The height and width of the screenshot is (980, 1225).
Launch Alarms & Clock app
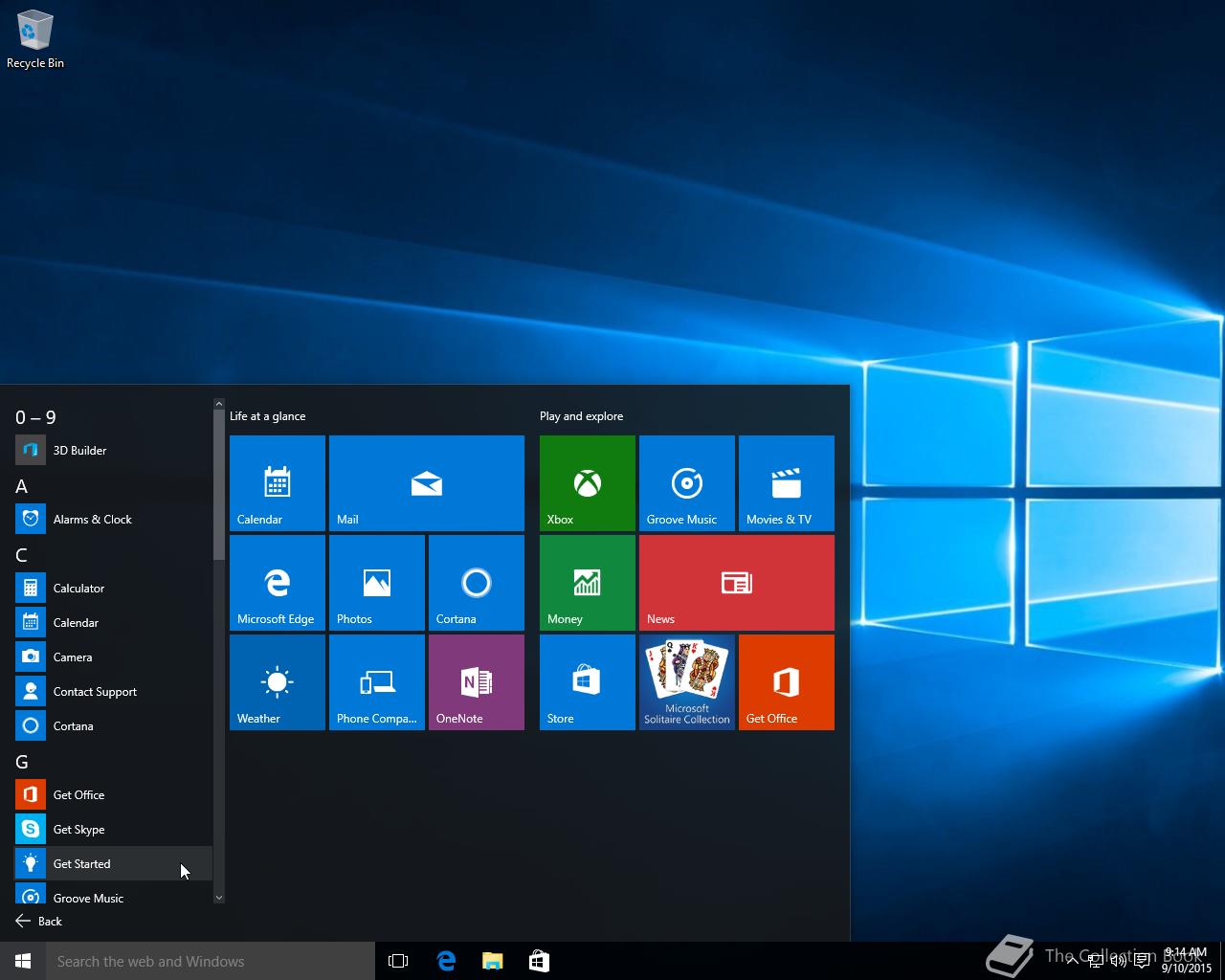tap(113, 519)
